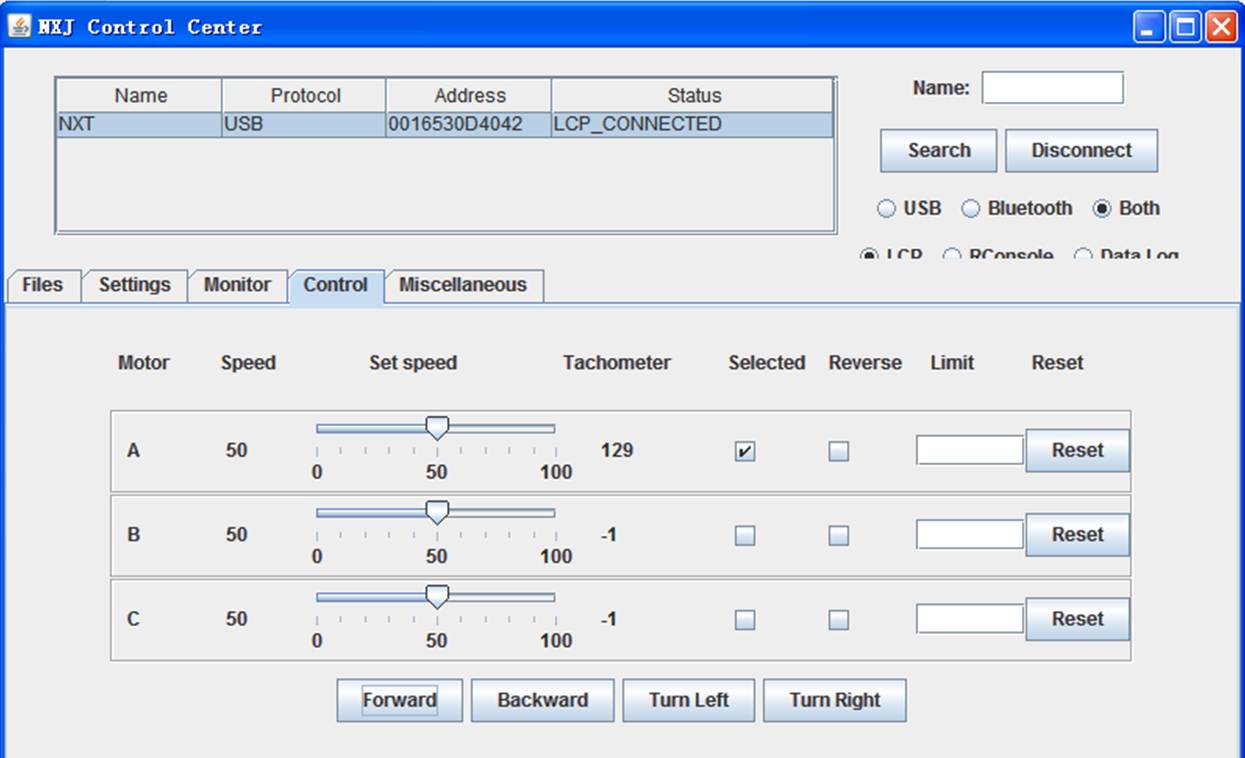Click the Set speed column heading
Screen dimensions: 1245x758
pyautogui.click(x=413, y=363)
